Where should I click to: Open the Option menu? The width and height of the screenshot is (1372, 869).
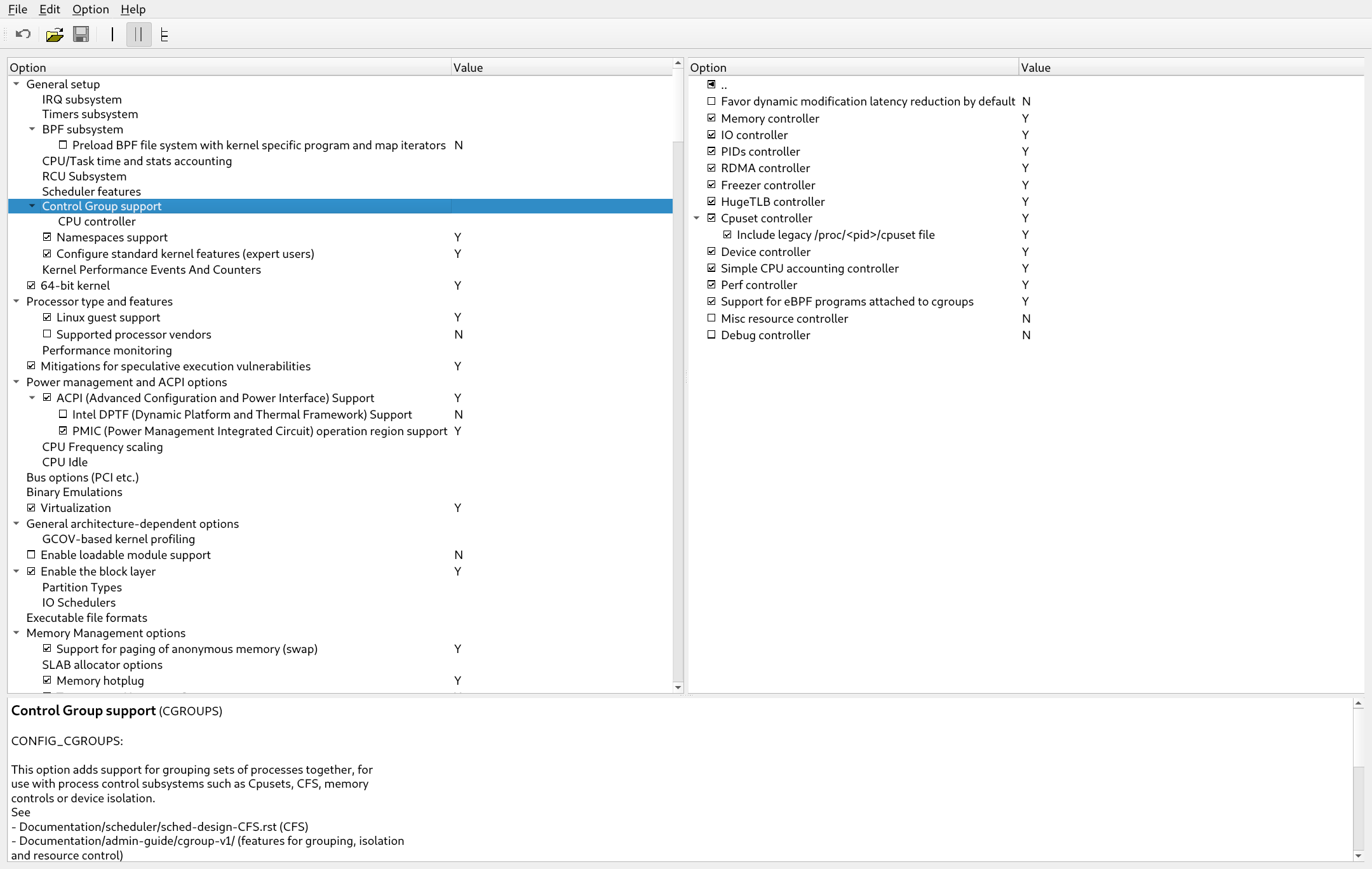[x=90, y=9]
